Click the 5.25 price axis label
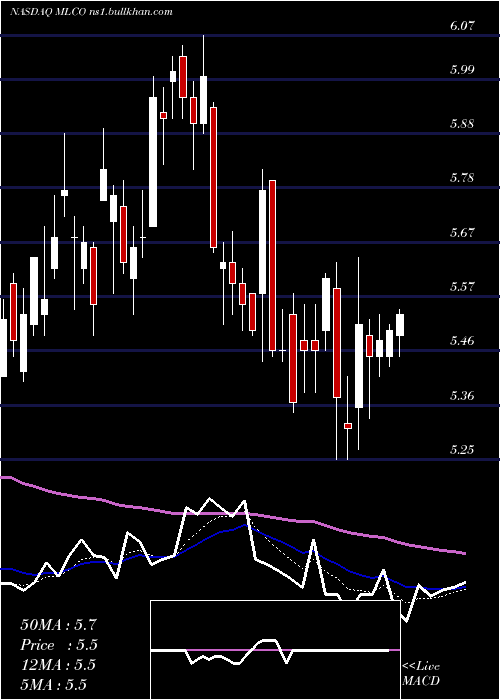Screen dimensions: 500x700 [x=462, y=450]
